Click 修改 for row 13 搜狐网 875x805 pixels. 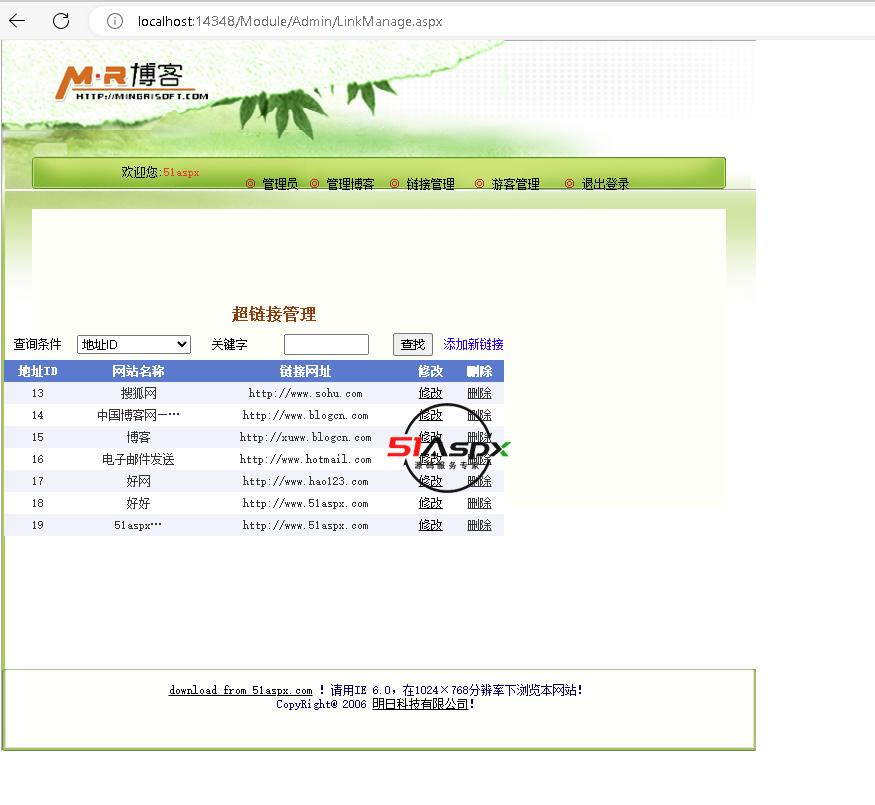coord(430,393)
